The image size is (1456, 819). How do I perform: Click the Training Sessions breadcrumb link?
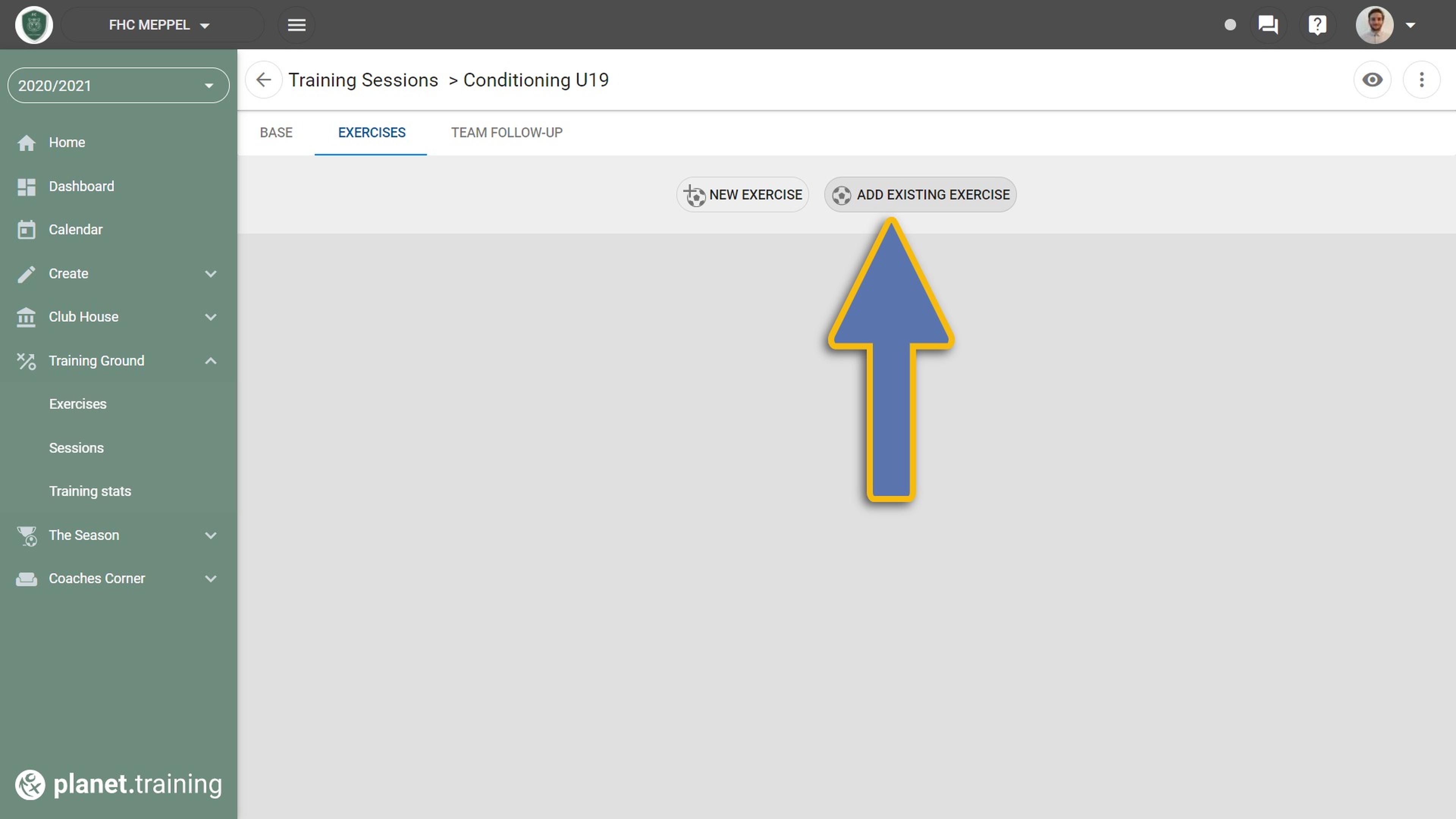click(363, 80)
